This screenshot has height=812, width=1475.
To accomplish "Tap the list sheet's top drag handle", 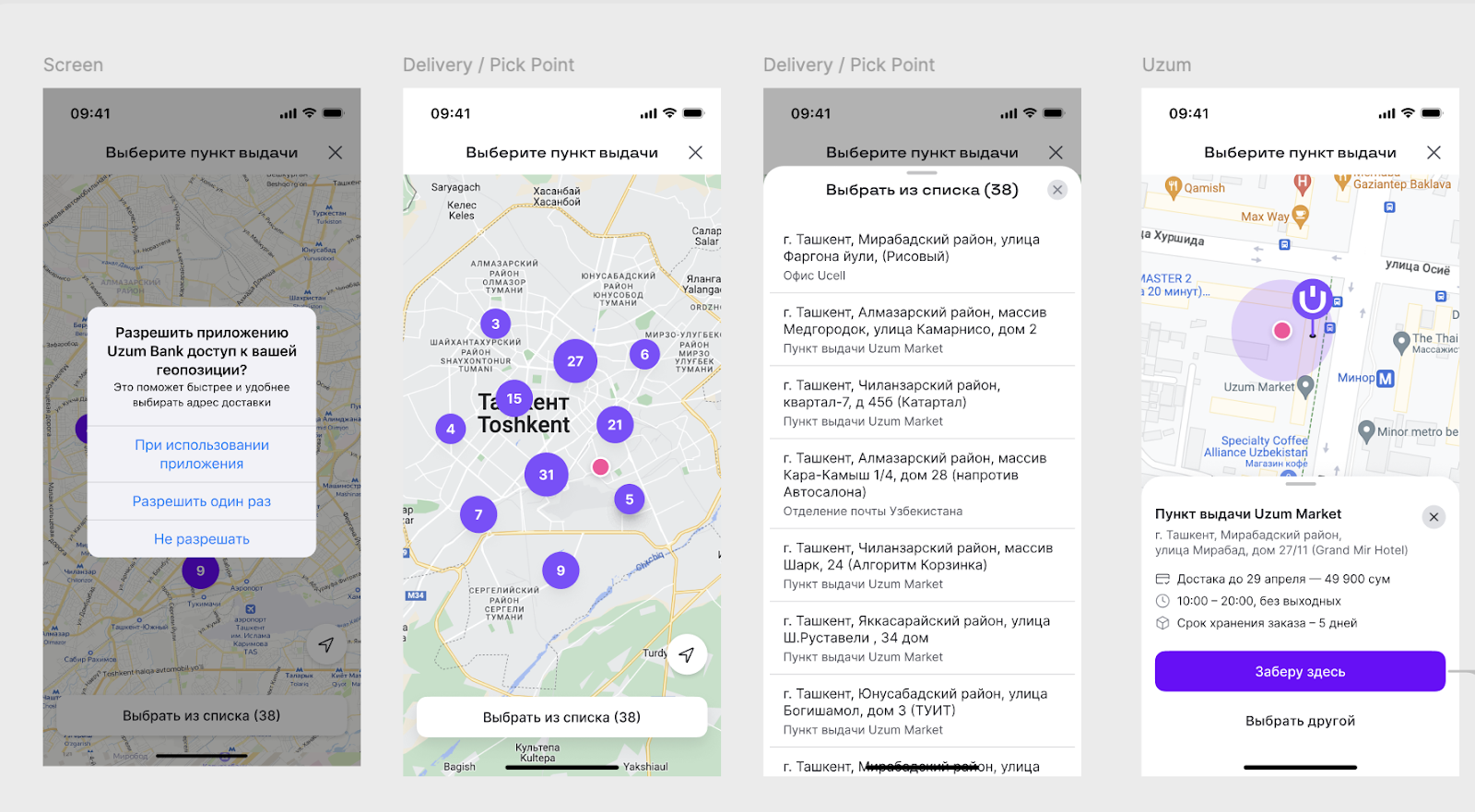I will point(922,172).
